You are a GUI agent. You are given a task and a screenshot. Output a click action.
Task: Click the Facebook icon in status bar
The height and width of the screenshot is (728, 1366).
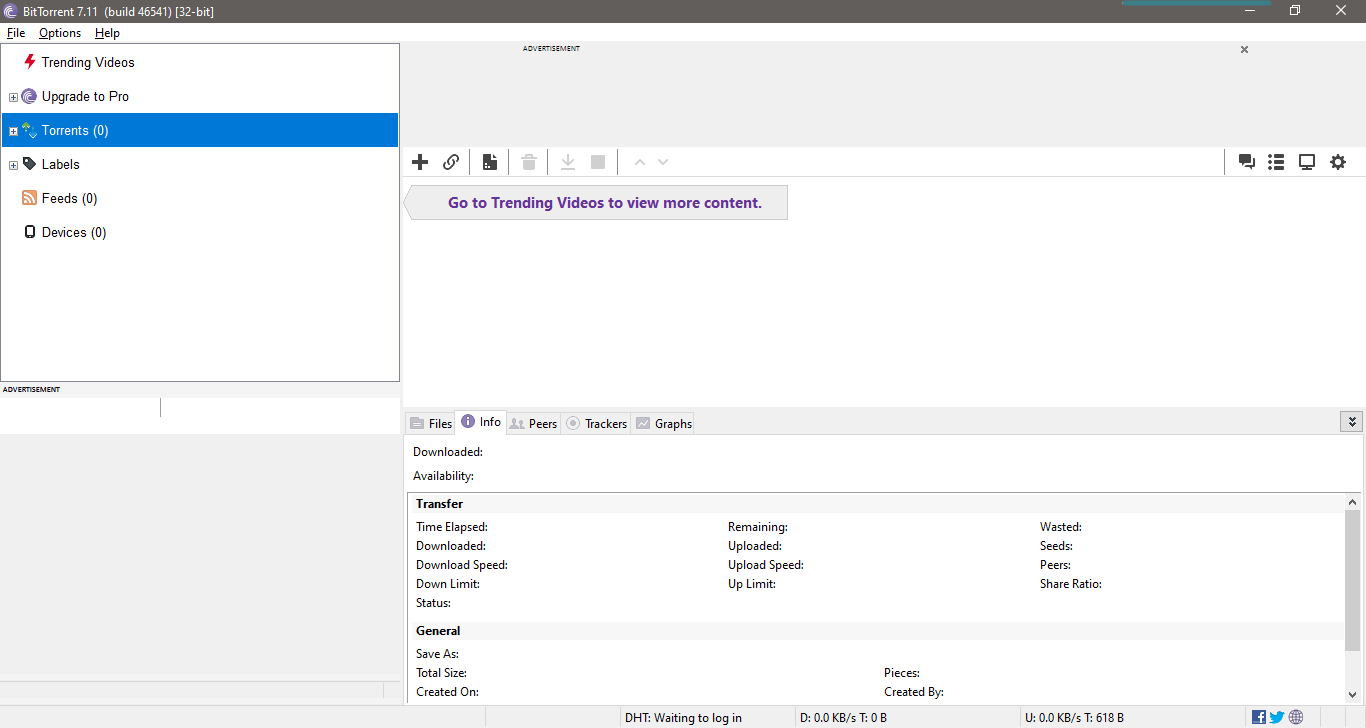tap(1259, 717)
